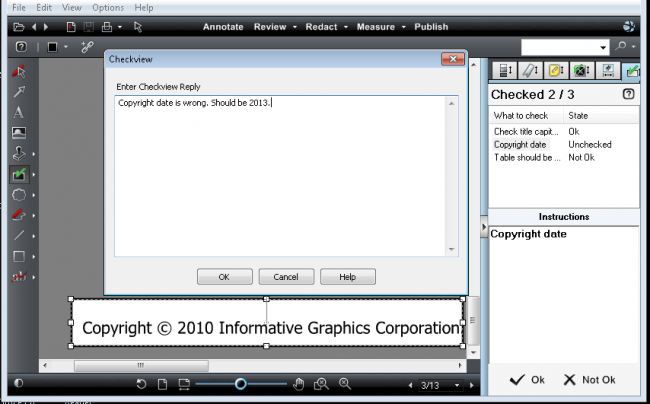This screenshot has width=650, height=404.
Task: Pick the black color swatch
Action: coord(52,47)
